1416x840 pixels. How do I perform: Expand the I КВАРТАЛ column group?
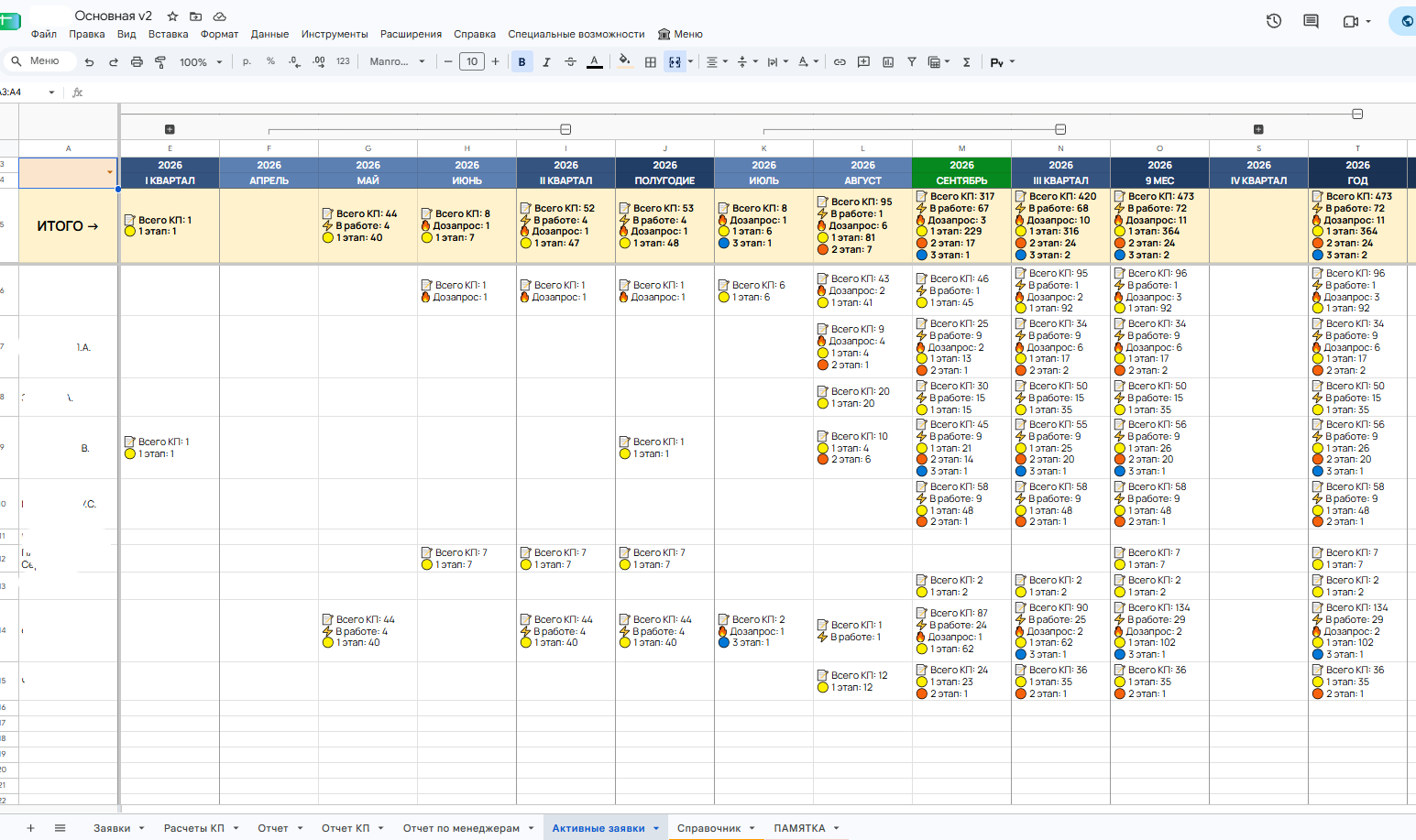170,129
